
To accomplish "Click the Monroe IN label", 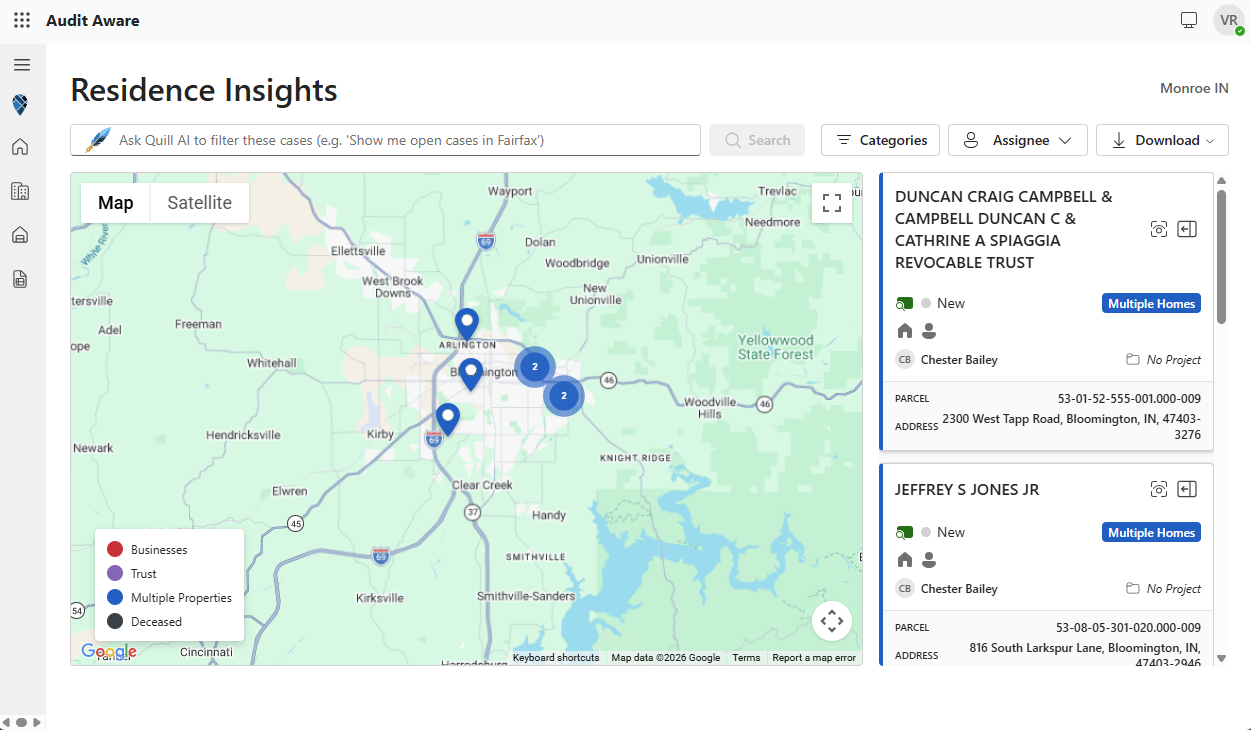I will (1194, 88).
